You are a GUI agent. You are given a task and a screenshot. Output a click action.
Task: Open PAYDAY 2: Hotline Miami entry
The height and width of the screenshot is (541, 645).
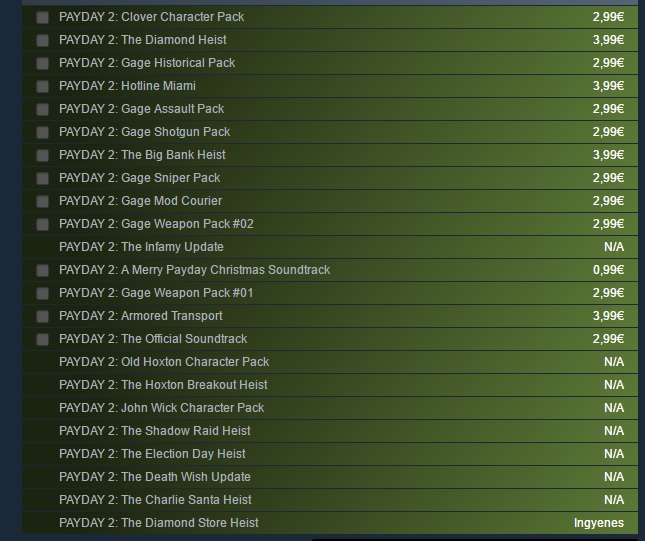coord(128,86)
